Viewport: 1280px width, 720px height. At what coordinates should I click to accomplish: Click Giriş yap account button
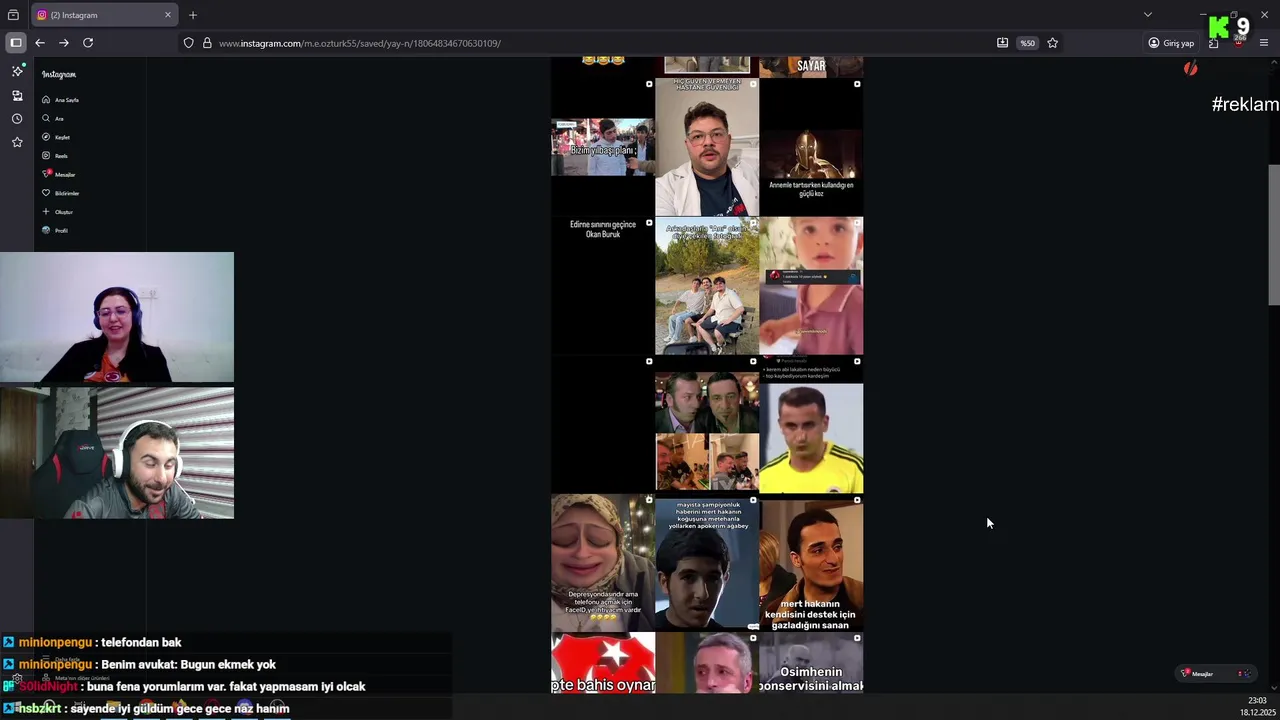(x=1171, y=43)
